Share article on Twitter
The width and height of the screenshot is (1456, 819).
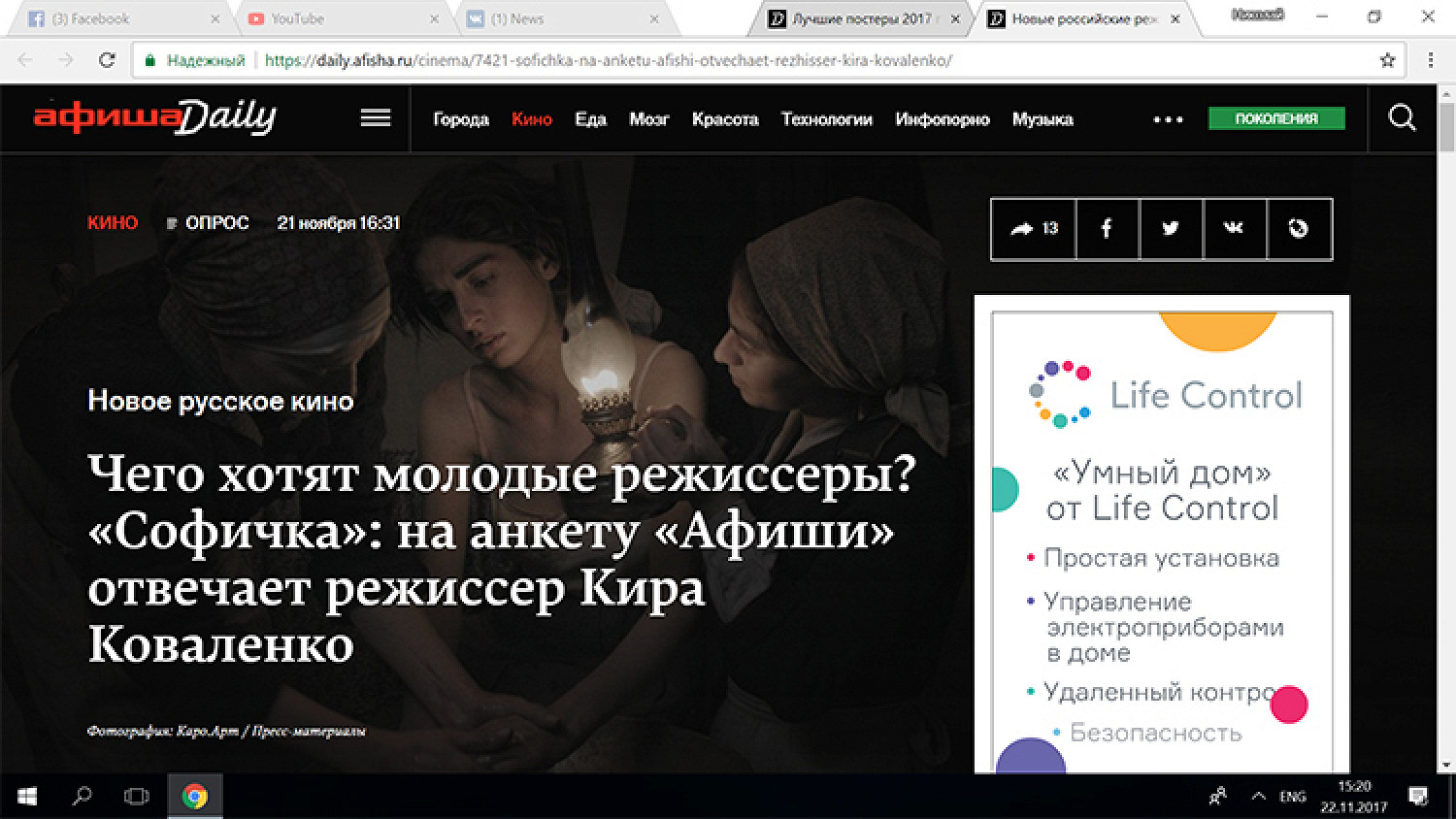click(x=1171, y=229)
